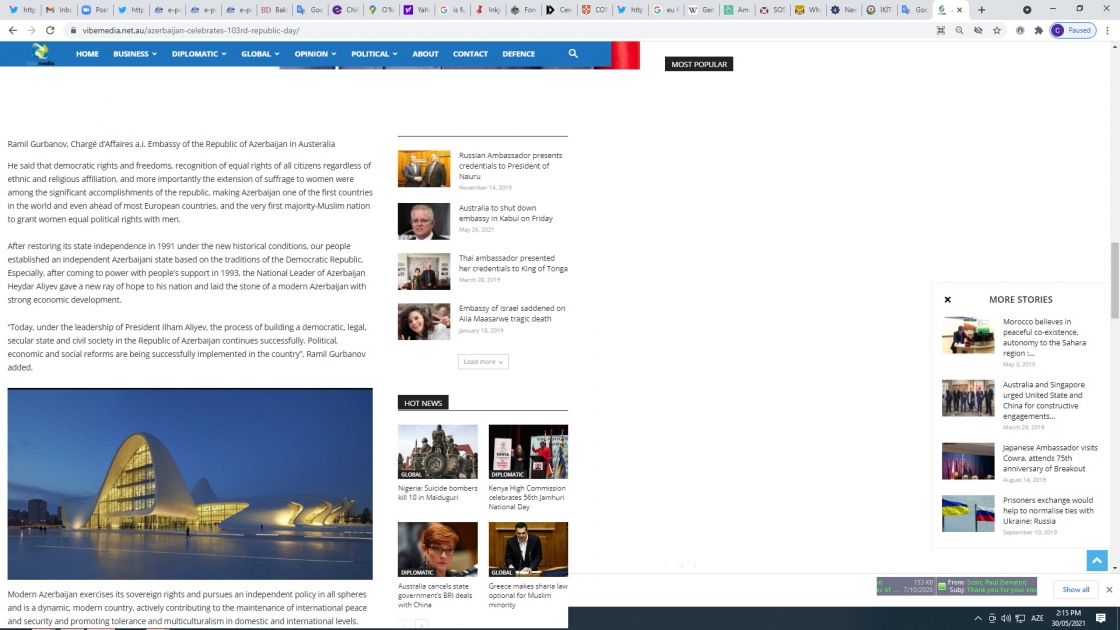Screen dimensions: 1120x630
Task: Open the Australia to shut down embassy article
Action: pos(506,213)
